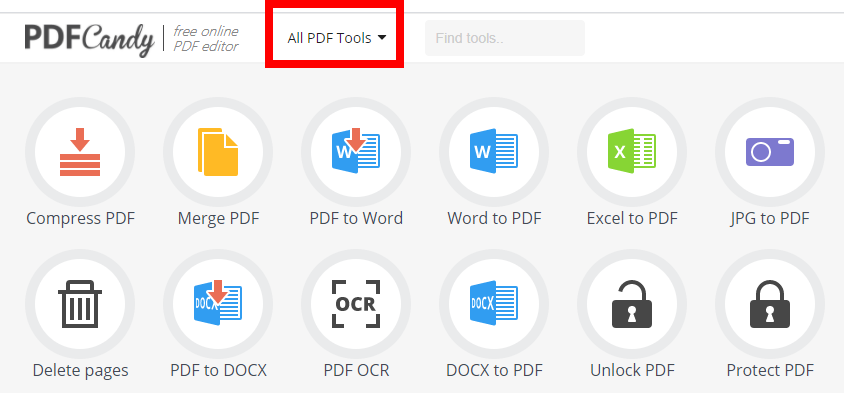Click the "Delete pages" text label
This screenshot has height=393, width=844.
point(81,371)
